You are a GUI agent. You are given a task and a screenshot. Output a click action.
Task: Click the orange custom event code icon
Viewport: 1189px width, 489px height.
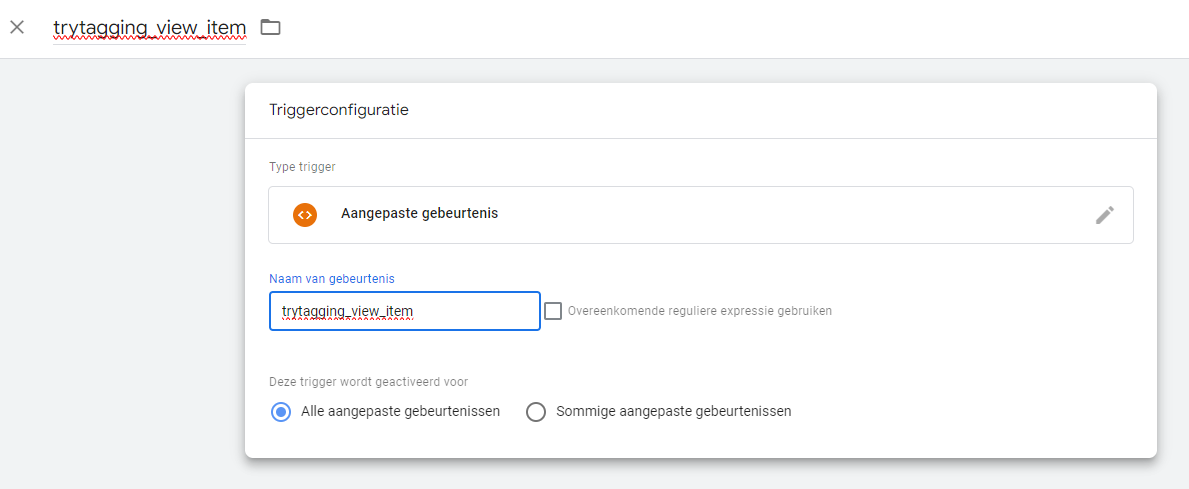coord(305,214)
